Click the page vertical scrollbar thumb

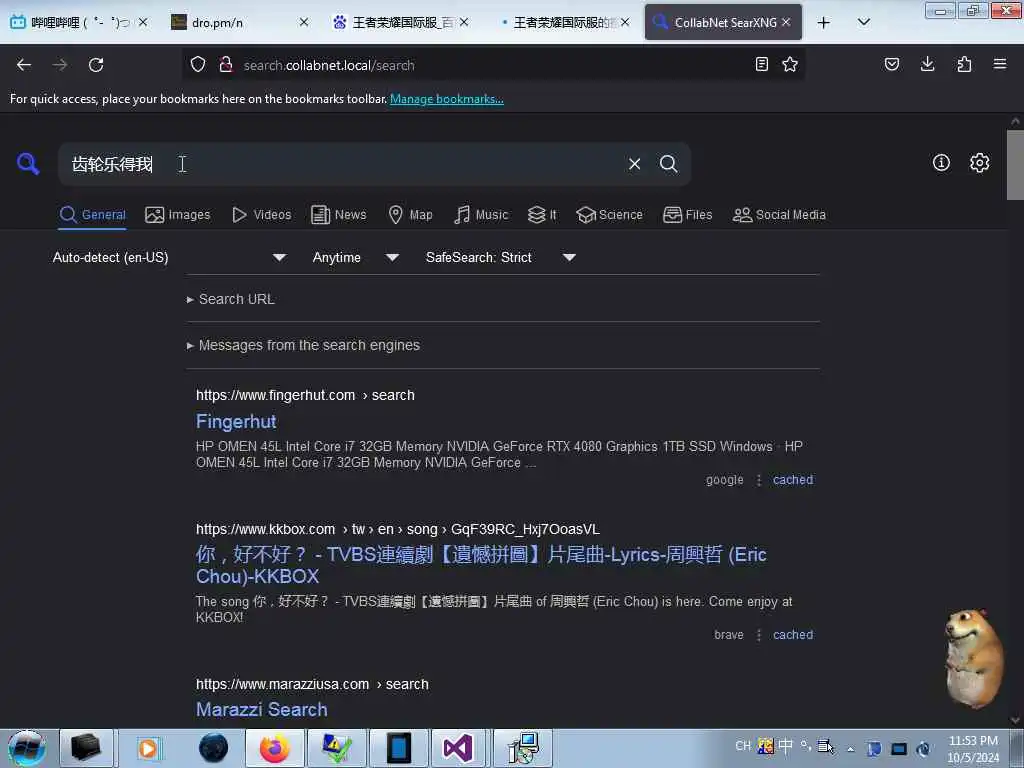point(1015,165)
